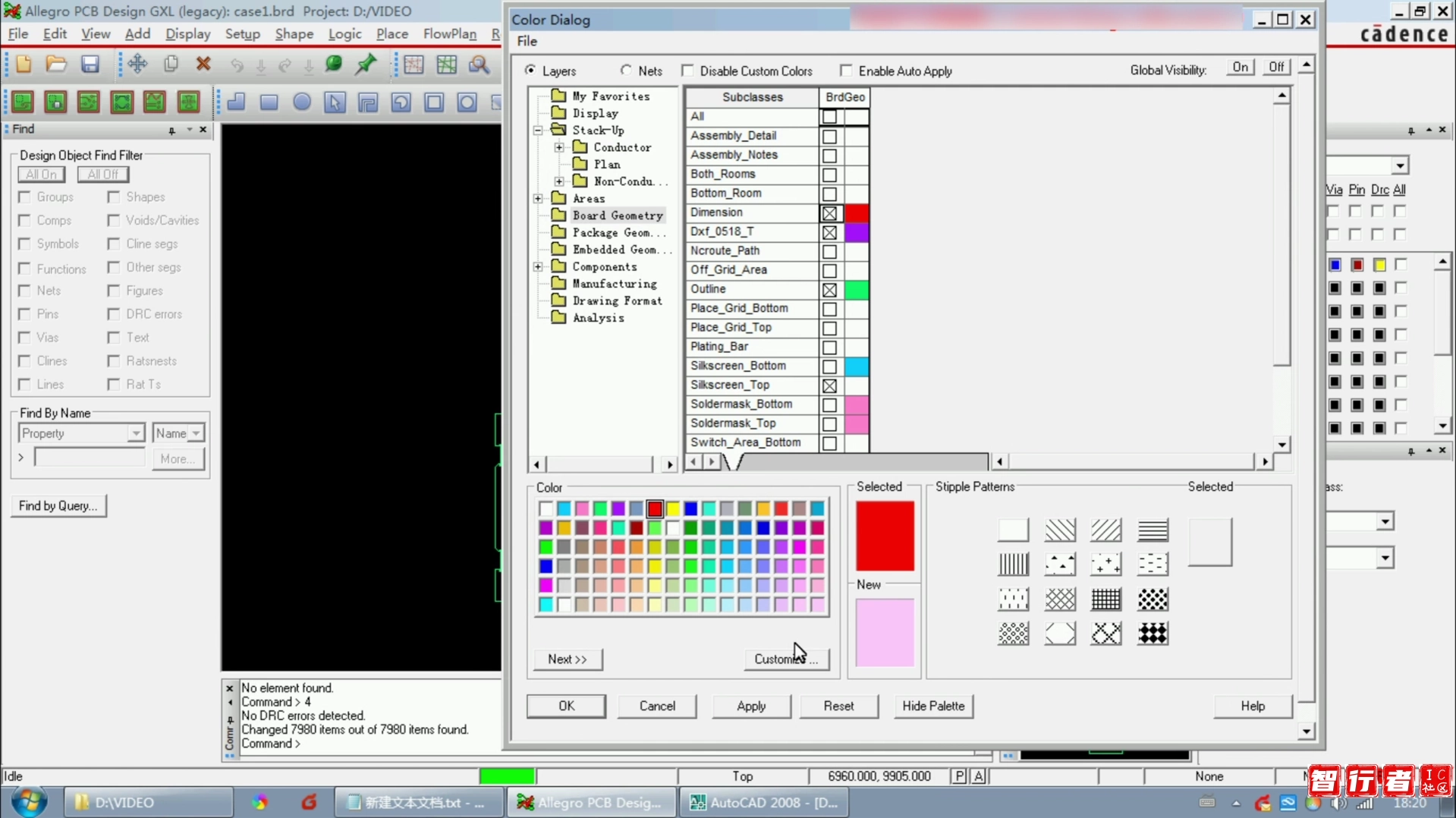Screen dimensions: 1456x818
Task: Switch to AutoCAD 2008 on the taskbar
Action: [766, 802]
